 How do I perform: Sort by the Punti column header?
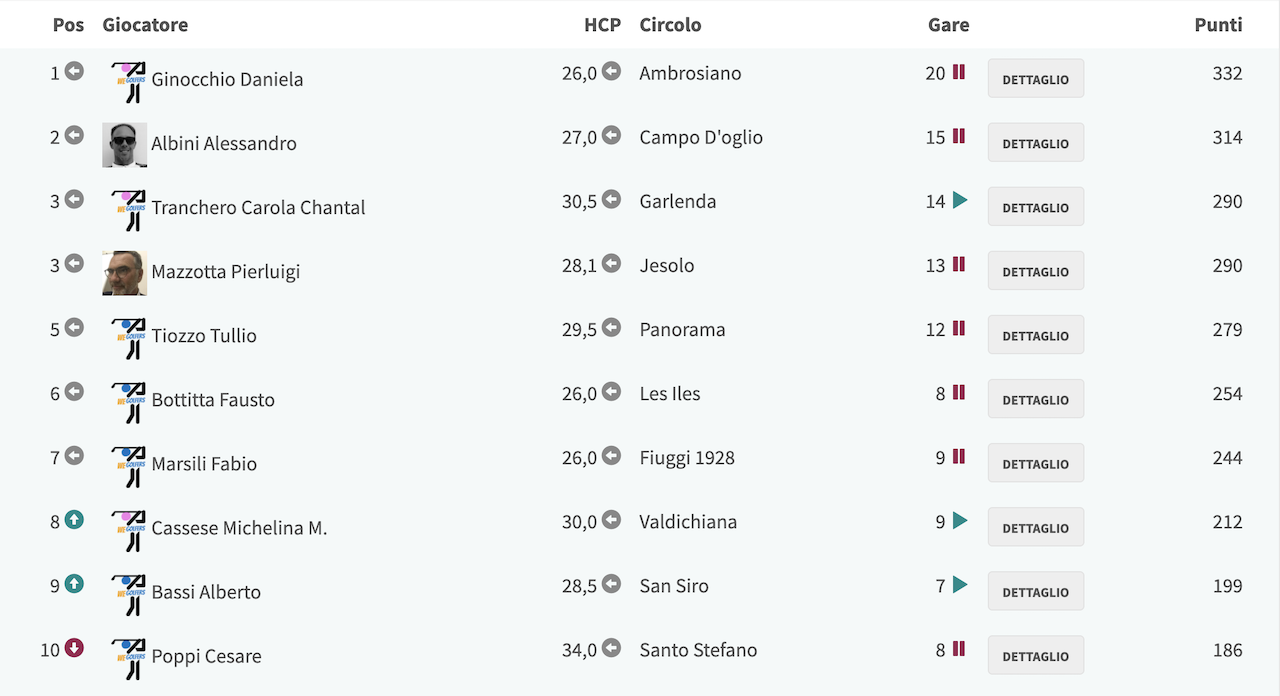click(x=1218, y=25)
